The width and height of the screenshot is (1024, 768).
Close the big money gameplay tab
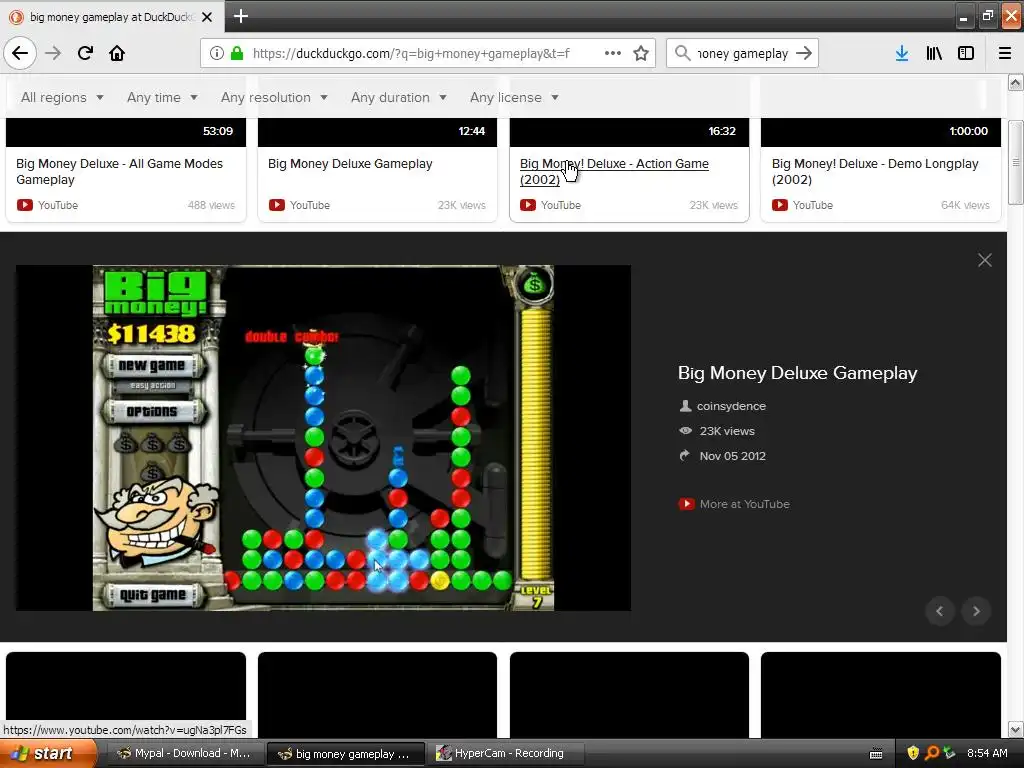coord(207,17)
